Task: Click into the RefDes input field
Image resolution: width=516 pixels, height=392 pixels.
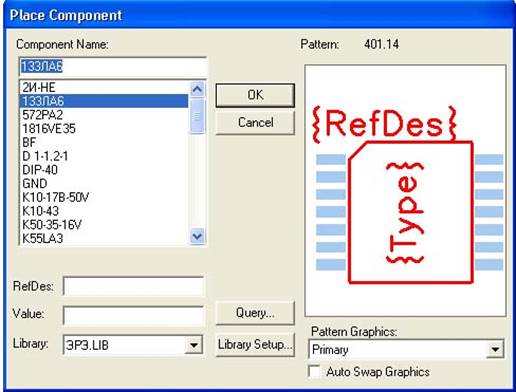Action: [133, 286]
